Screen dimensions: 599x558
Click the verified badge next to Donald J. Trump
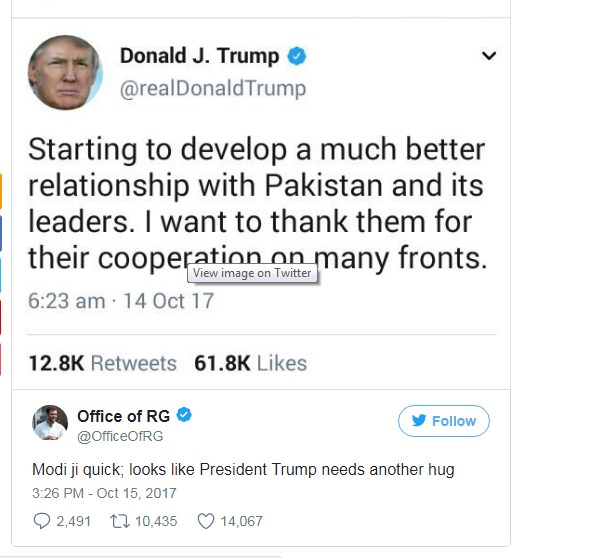tap(297, 56)
